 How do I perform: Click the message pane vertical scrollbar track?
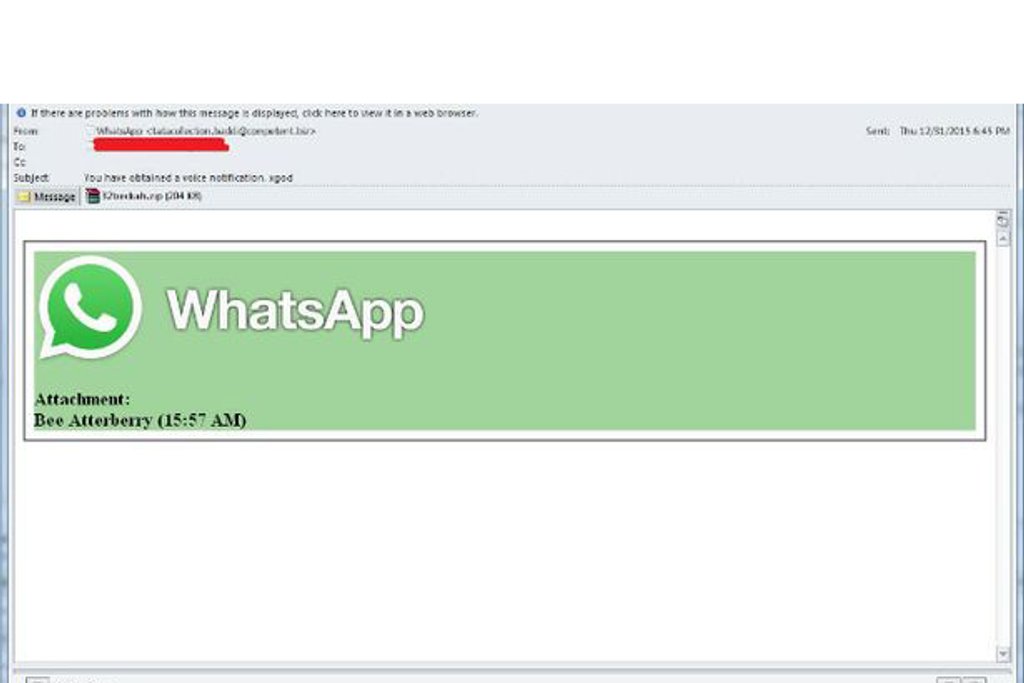tap(1003, 446)
